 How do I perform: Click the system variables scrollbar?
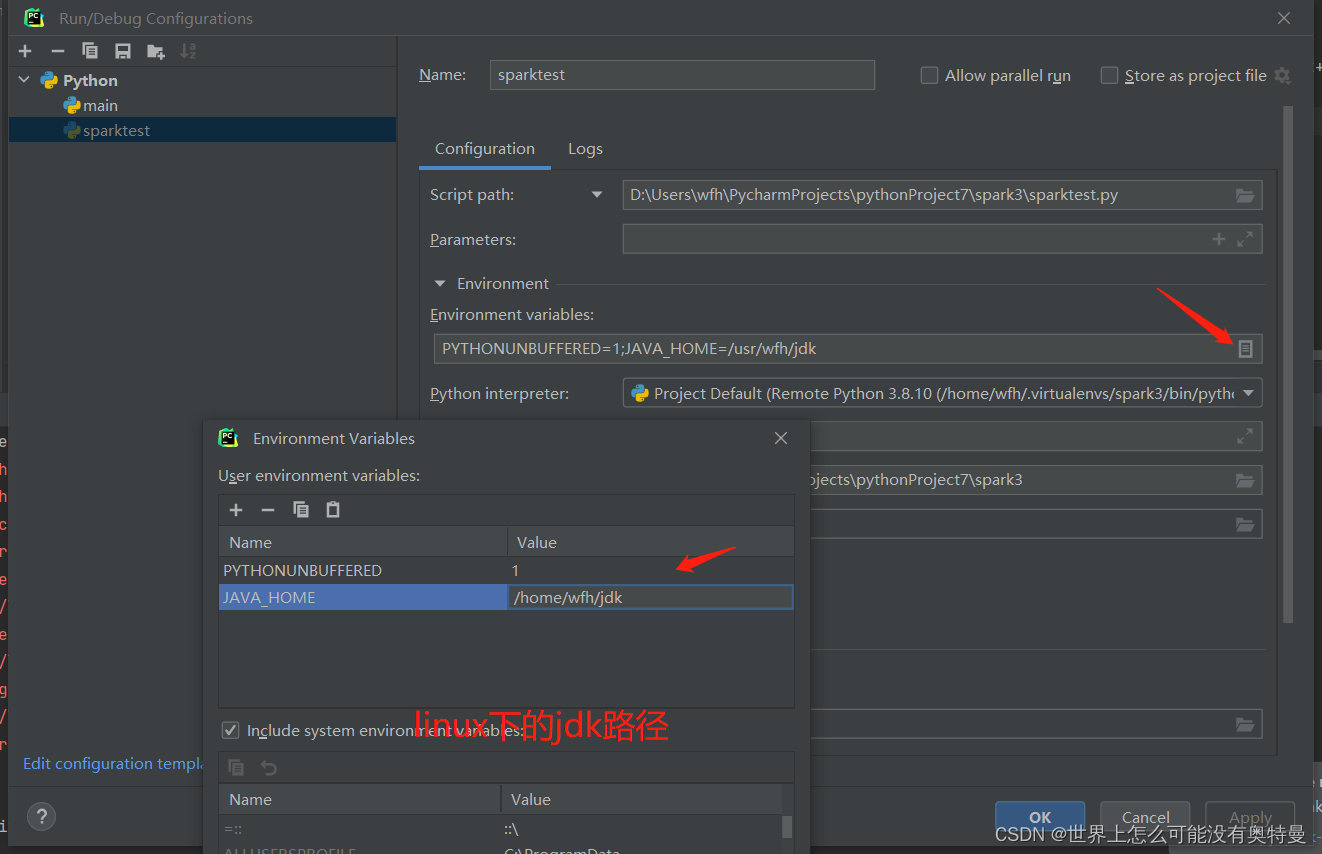pos(787,826)
